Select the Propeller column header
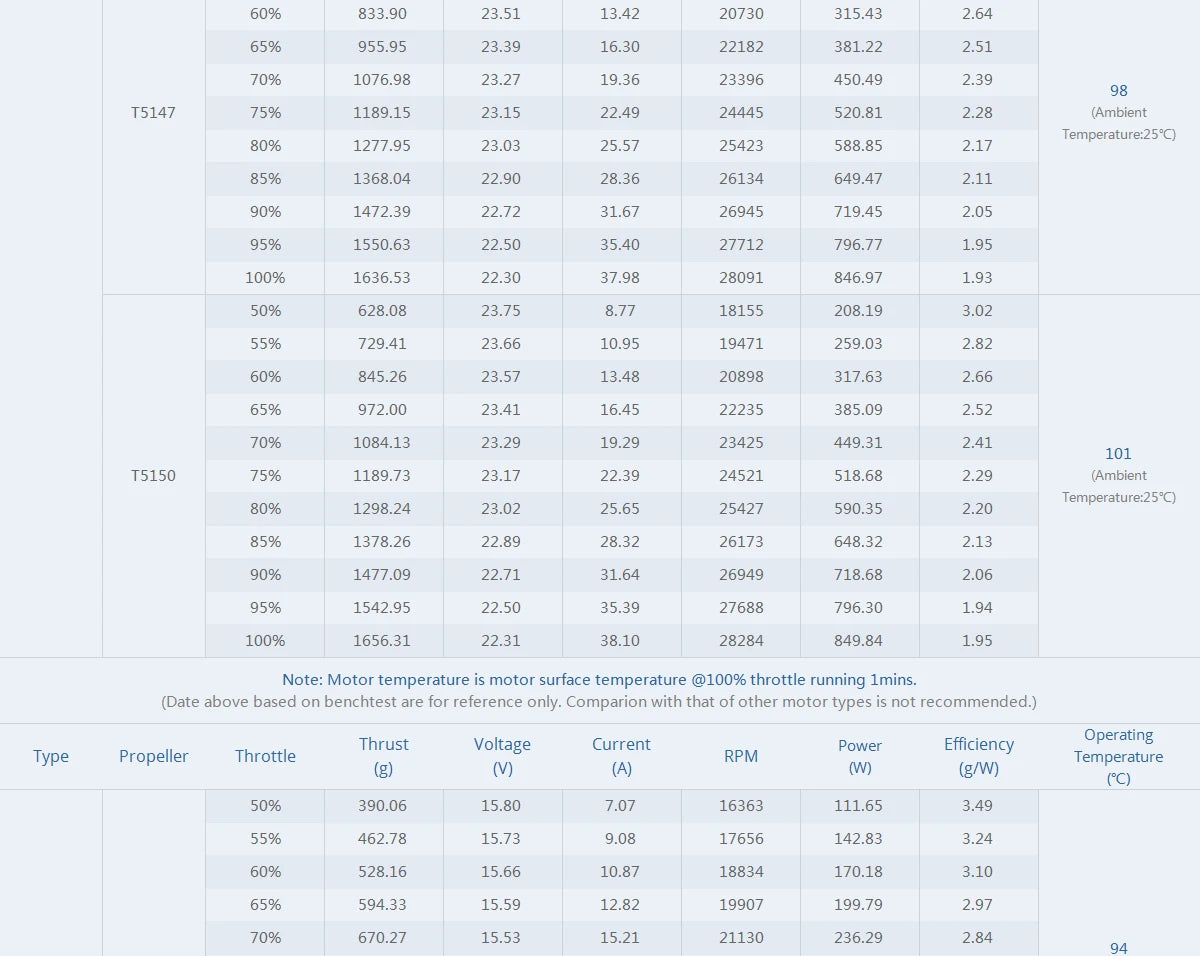 (x=154, y=756)
